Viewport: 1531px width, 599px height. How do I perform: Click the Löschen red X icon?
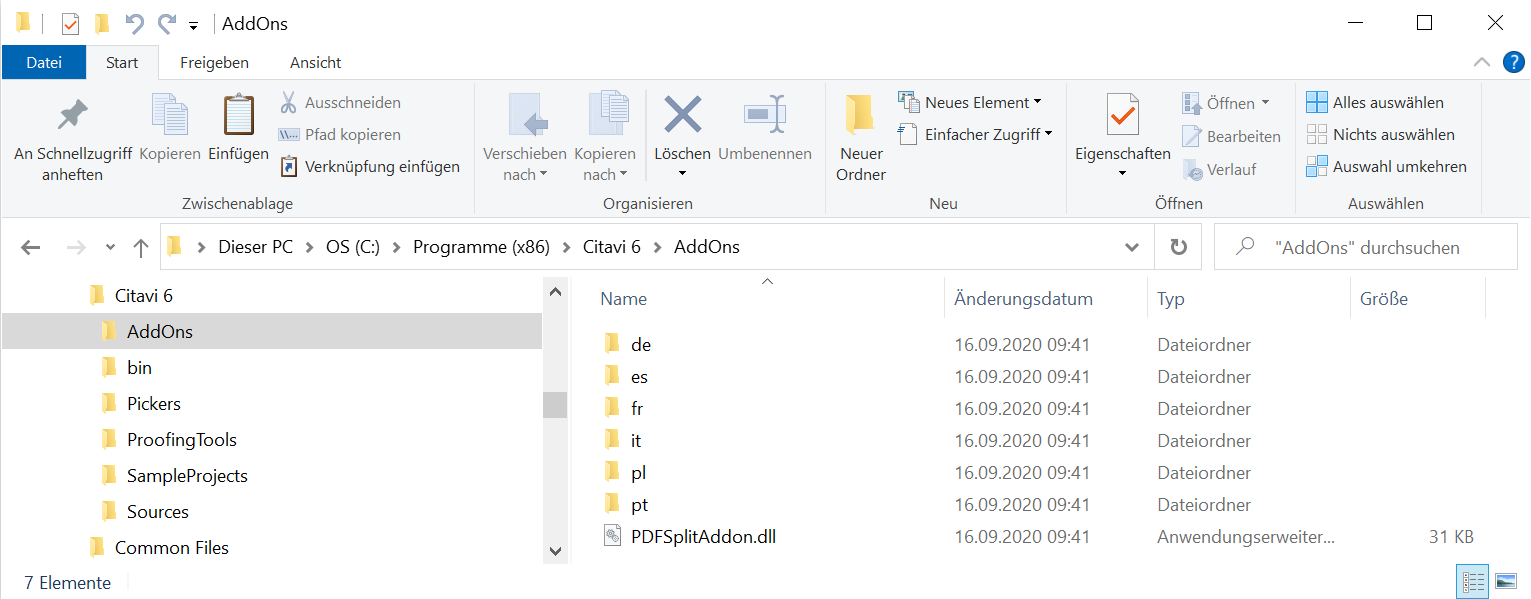(683, 115)
